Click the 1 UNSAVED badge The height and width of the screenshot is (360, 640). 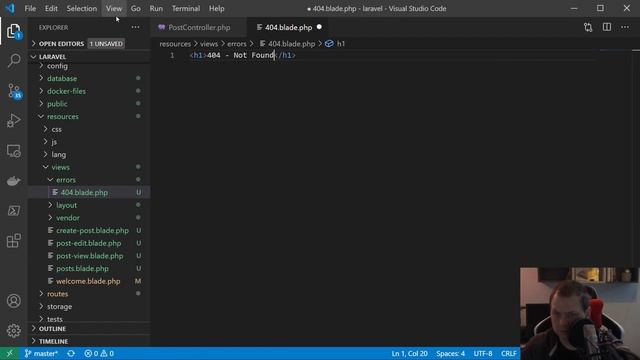106,44
